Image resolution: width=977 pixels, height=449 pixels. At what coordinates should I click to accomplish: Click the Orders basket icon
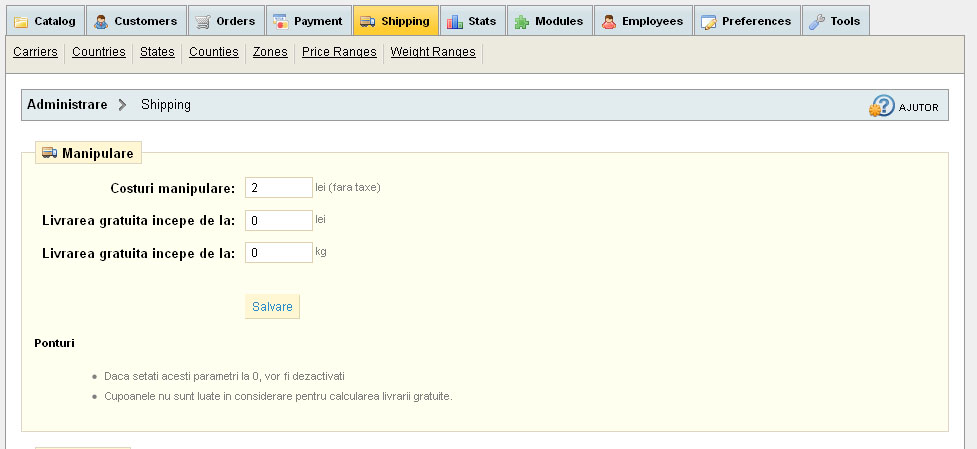click(x=203, y=21)
